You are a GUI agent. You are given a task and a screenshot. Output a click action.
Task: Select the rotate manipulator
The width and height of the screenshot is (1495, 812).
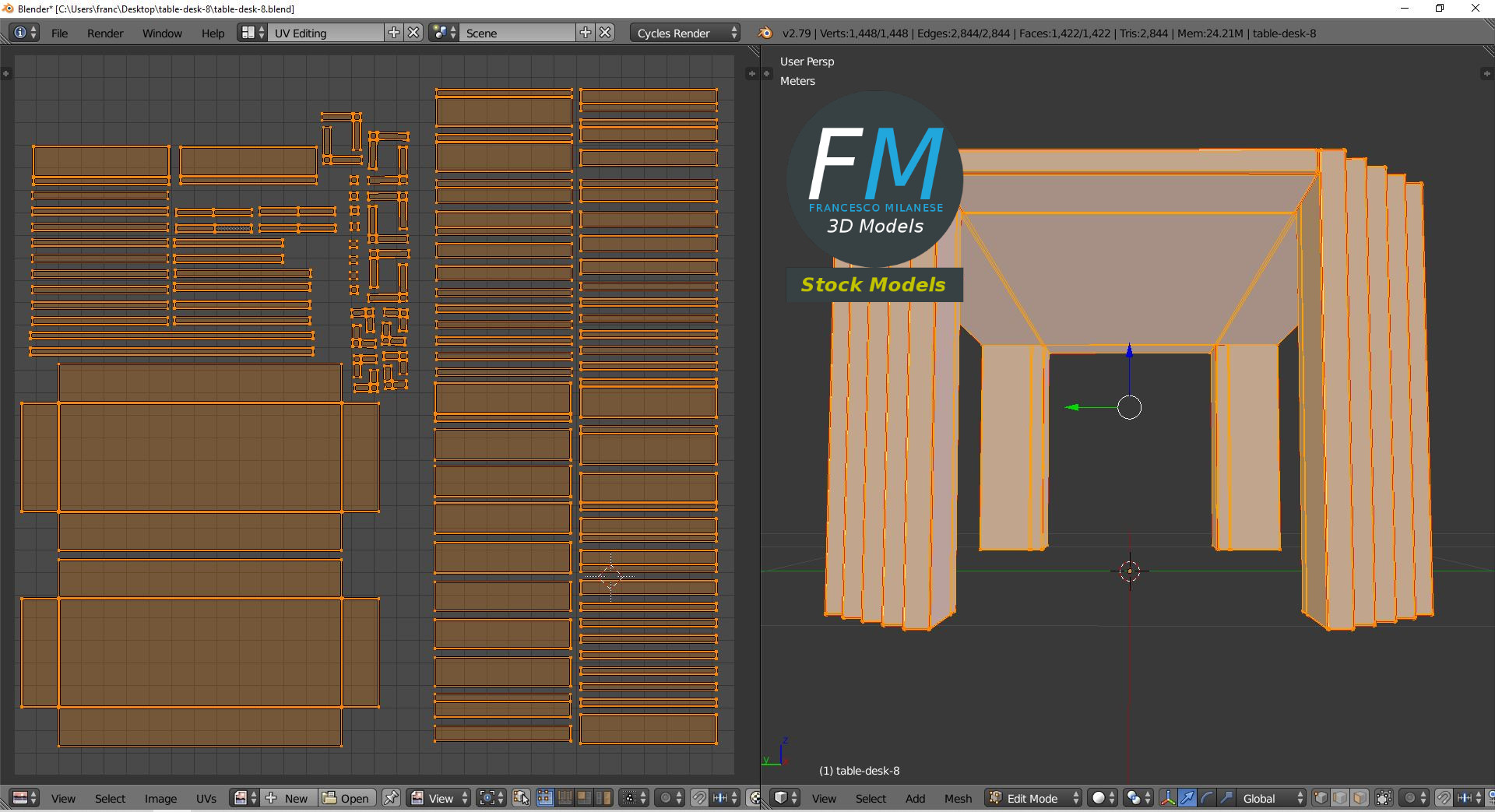(x=1207, y=798)
